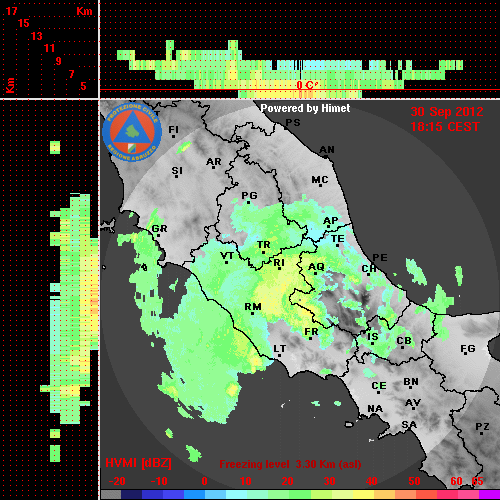Click the PZ city label
Viewport: 500px width, 500px height.
pos(482,426)
